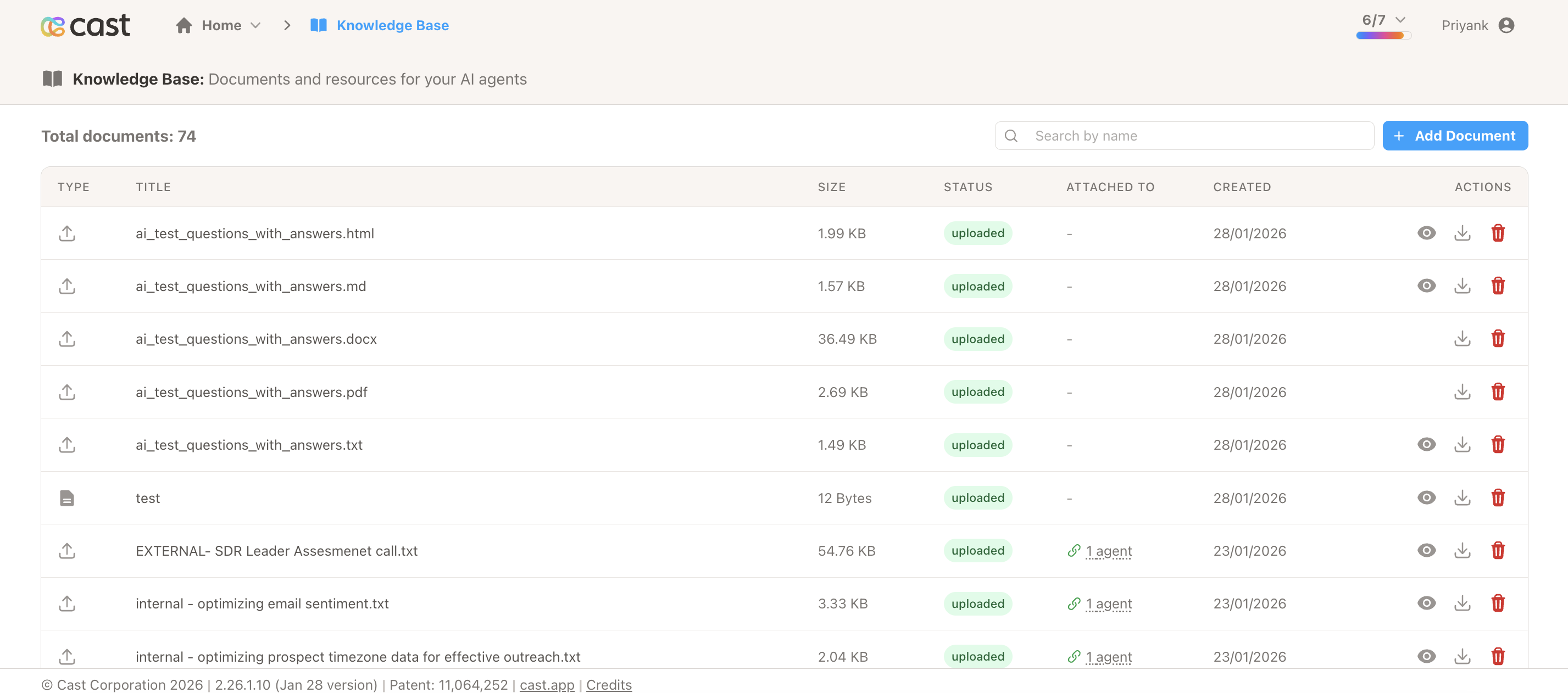Delete internal - optimizing email sentiment.txt
Image resolution: width=1568 pixels, height=693 pixels.
(x=1497, y=603)
